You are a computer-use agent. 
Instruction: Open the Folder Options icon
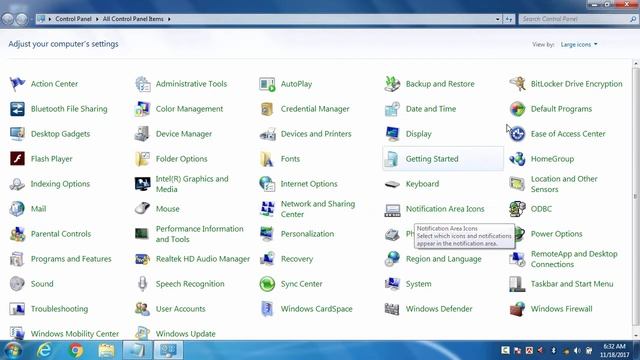click(142, 159)
